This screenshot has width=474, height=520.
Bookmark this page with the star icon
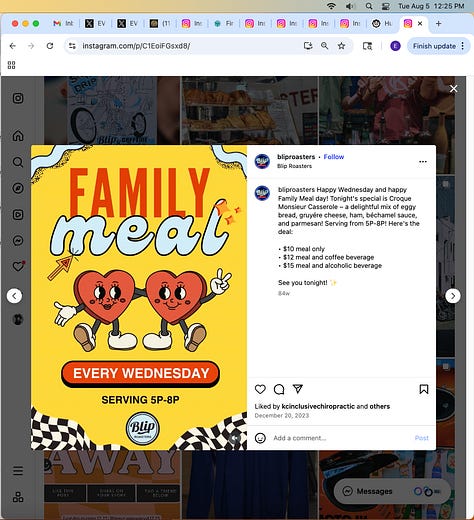pos(341,46)
